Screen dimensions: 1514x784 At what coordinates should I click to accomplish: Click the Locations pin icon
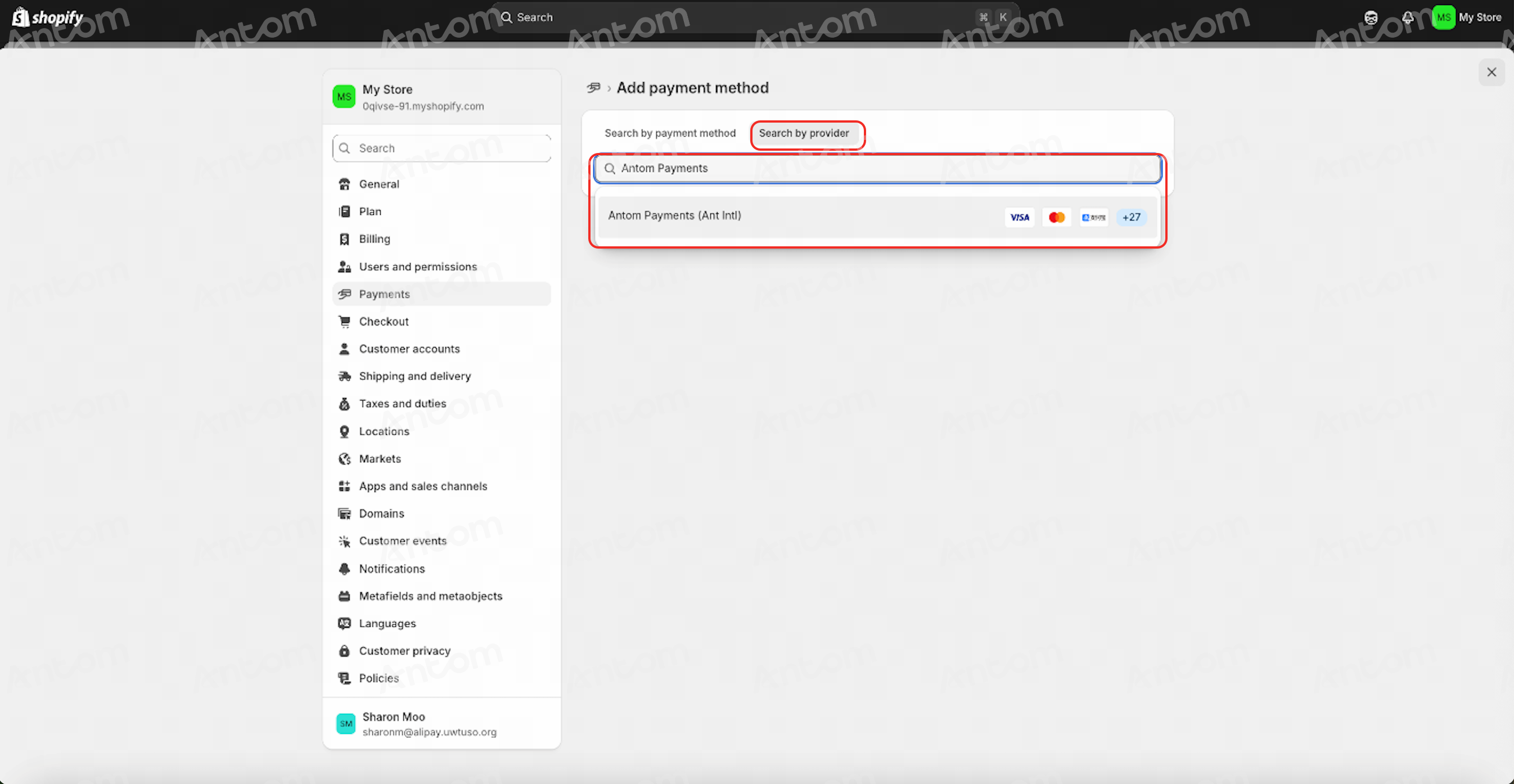tap(344, 431)
